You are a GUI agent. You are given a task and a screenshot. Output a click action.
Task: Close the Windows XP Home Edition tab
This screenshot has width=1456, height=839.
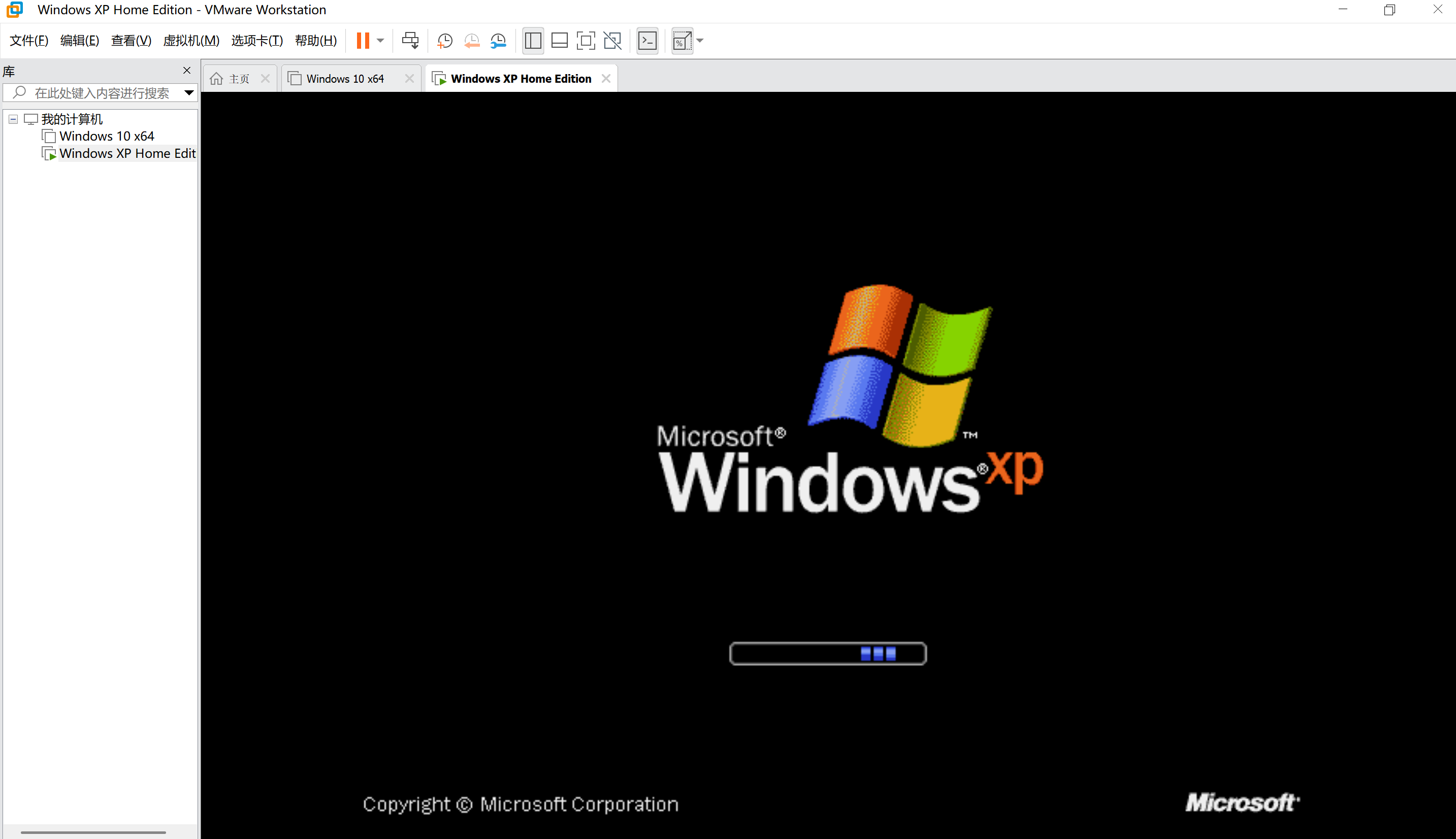[606, 78]
